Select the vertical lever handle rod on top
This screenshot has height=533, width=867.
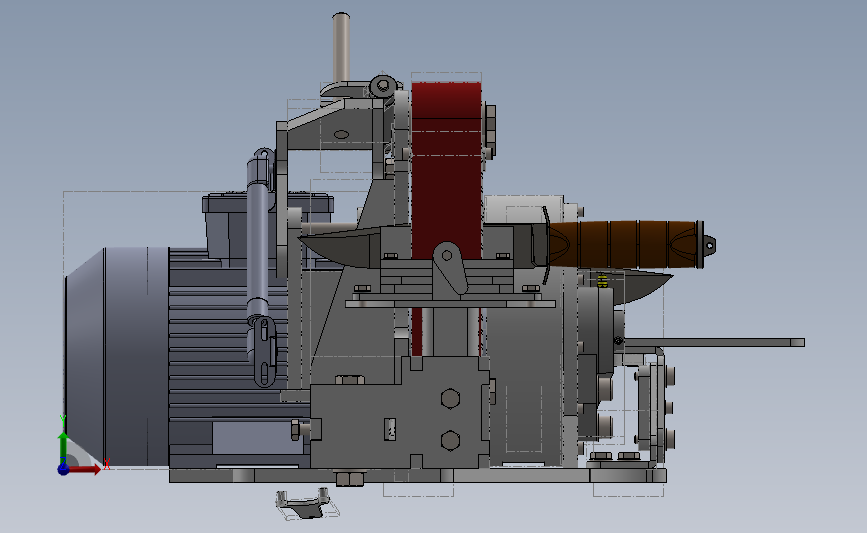pos(341,49)
